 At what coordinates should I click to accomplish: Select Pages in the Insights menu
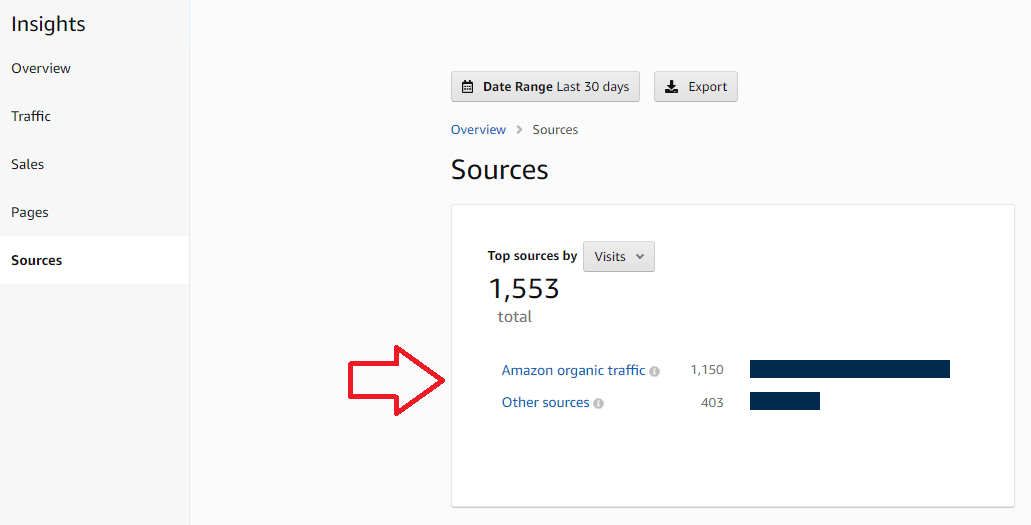[x=30, y=212]
